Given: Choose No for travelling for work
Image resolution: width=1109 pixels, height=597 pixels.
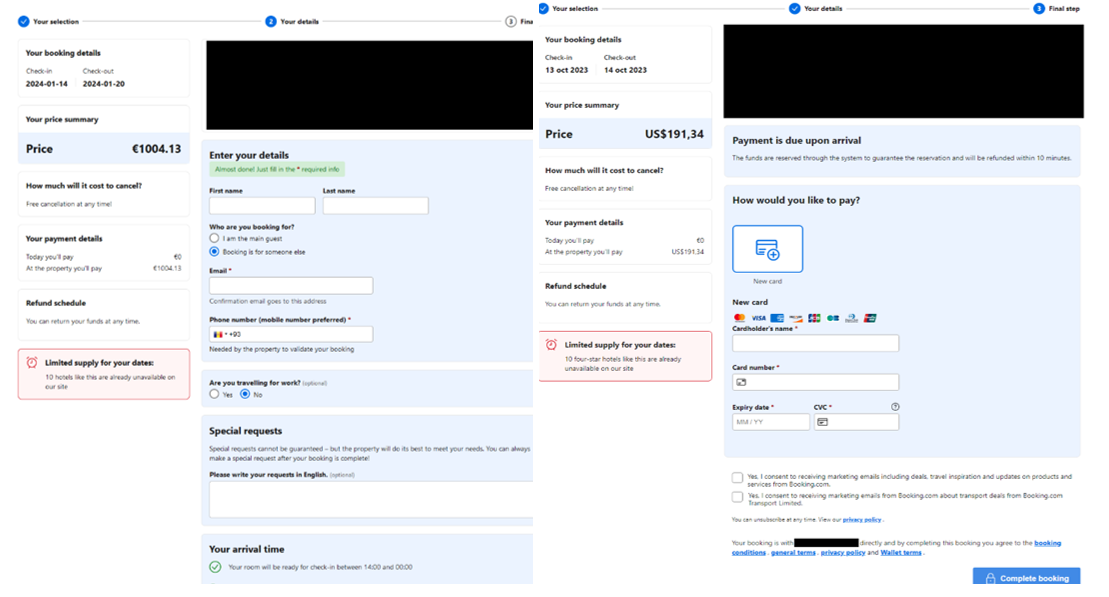Looking at the screenshot, I should 245,394.
